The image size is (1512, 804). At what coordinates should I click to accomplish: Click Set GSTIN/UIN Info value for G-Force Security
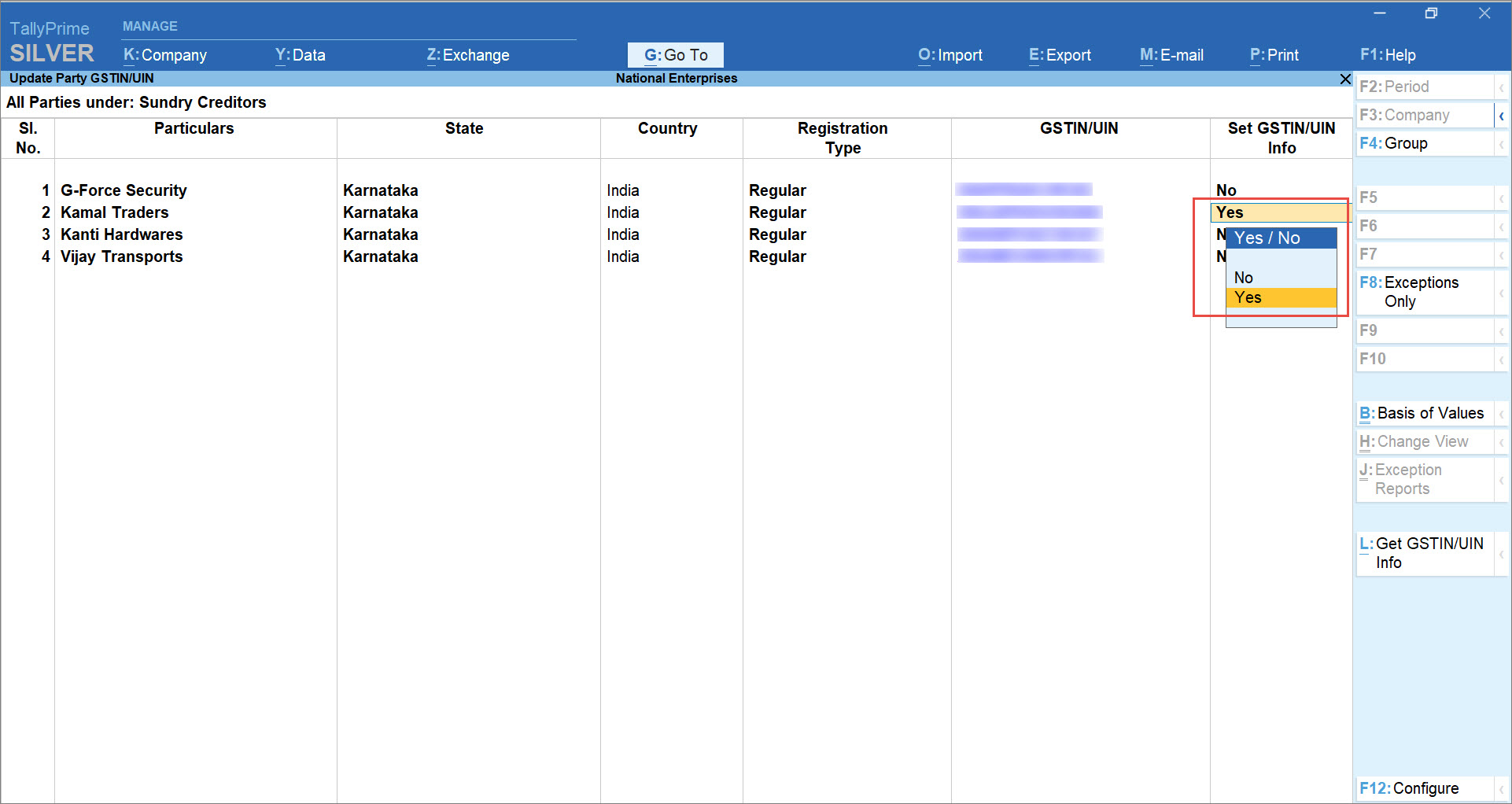1226,190
